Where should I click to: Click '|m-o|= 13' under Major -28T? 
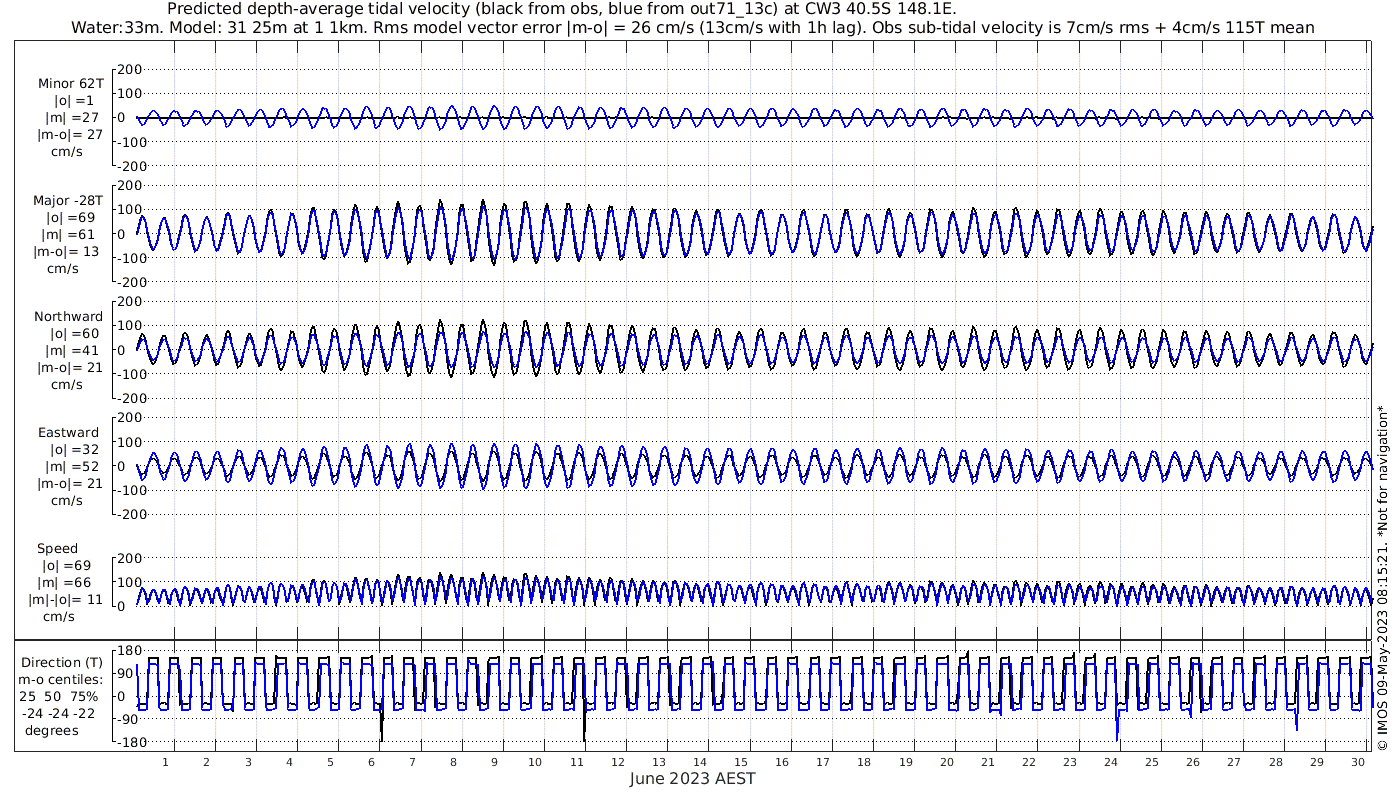68,252
